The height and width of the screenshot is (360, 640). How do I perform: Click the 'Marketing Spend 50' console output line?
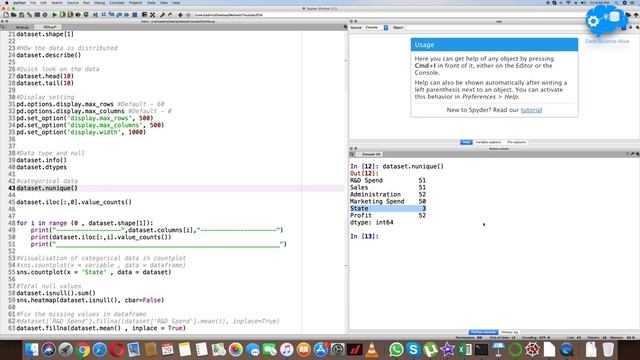388,202
